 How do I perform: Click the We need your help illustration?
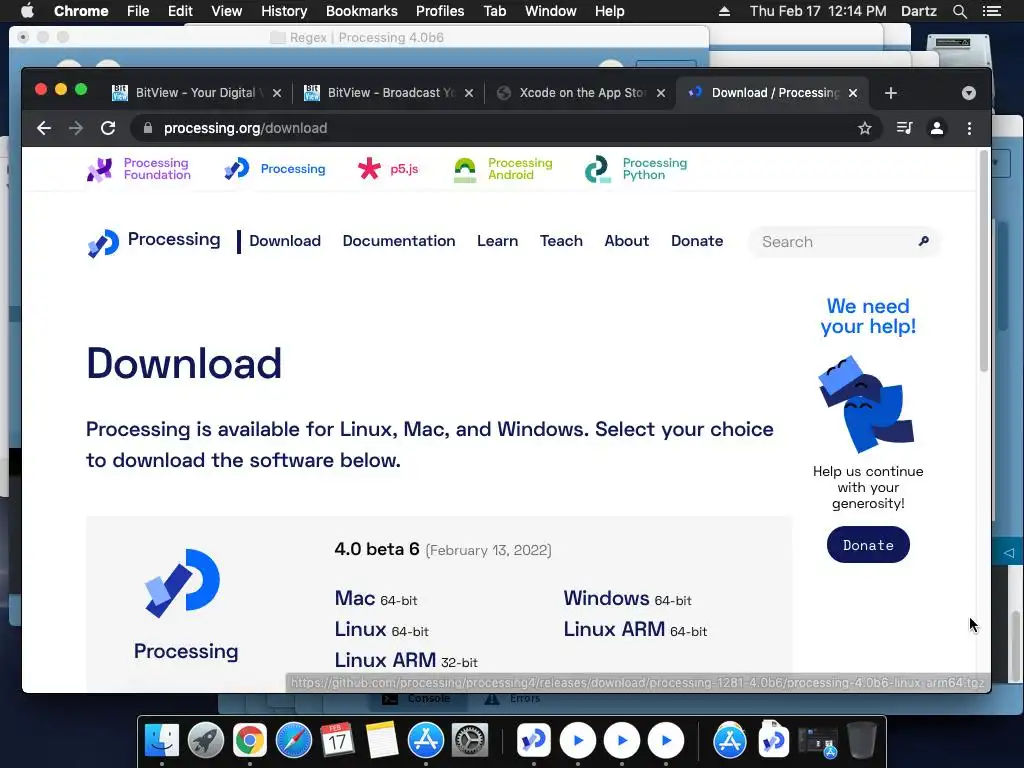pos(868,404)
